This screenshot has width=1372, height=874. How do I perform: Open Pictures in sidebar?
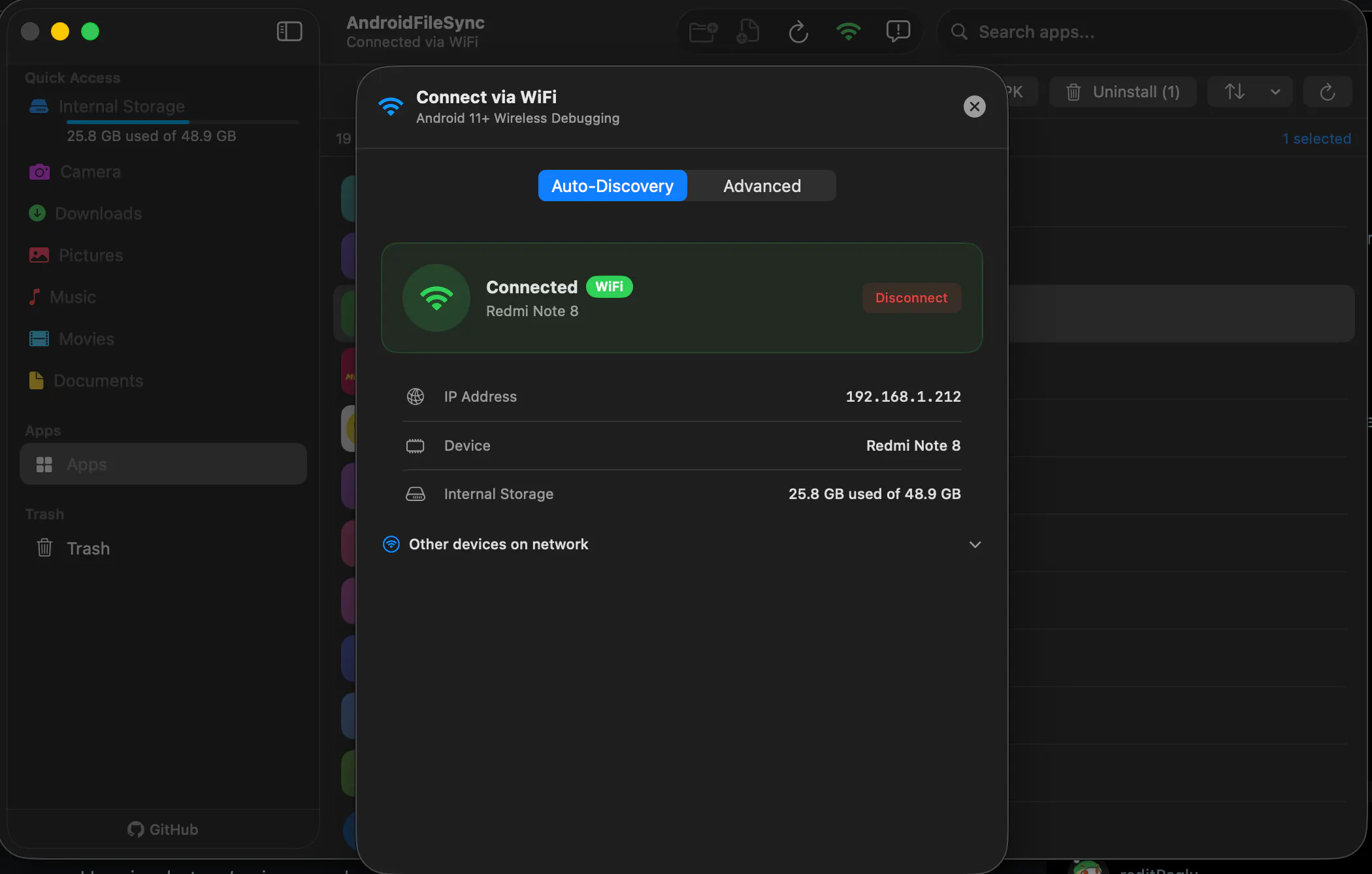click(x=91, y=255)
